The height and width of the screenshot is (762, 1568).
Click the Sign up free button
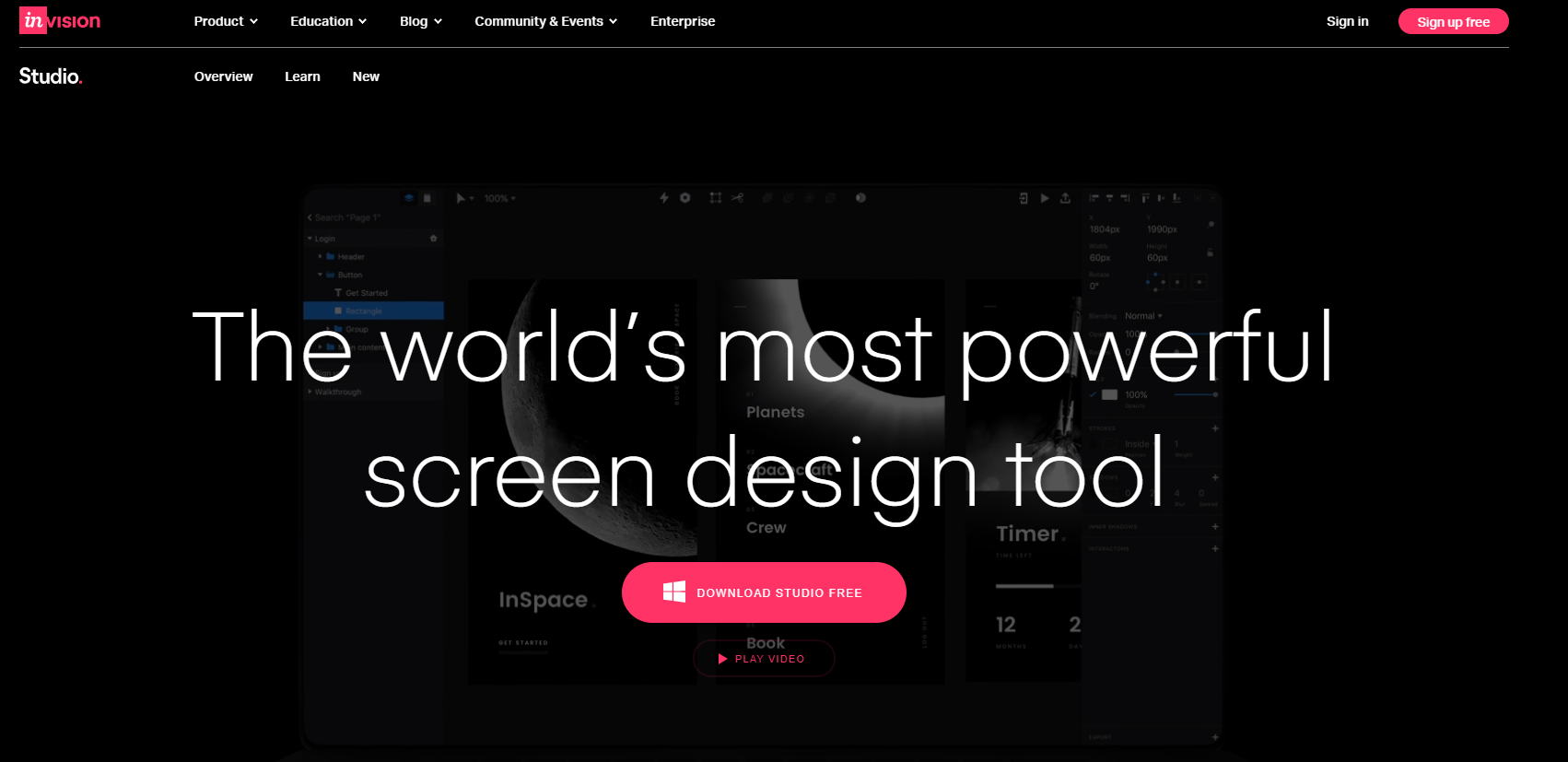1453,21
